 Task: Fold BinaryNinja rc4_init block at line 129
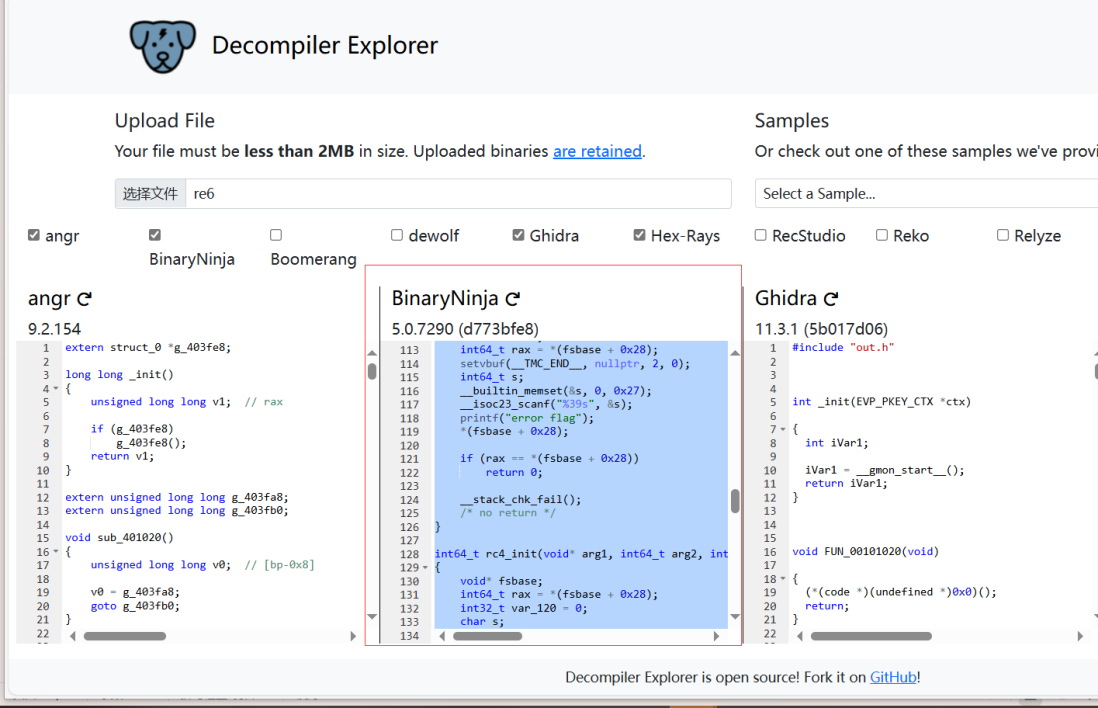click(x=425, y=568)
